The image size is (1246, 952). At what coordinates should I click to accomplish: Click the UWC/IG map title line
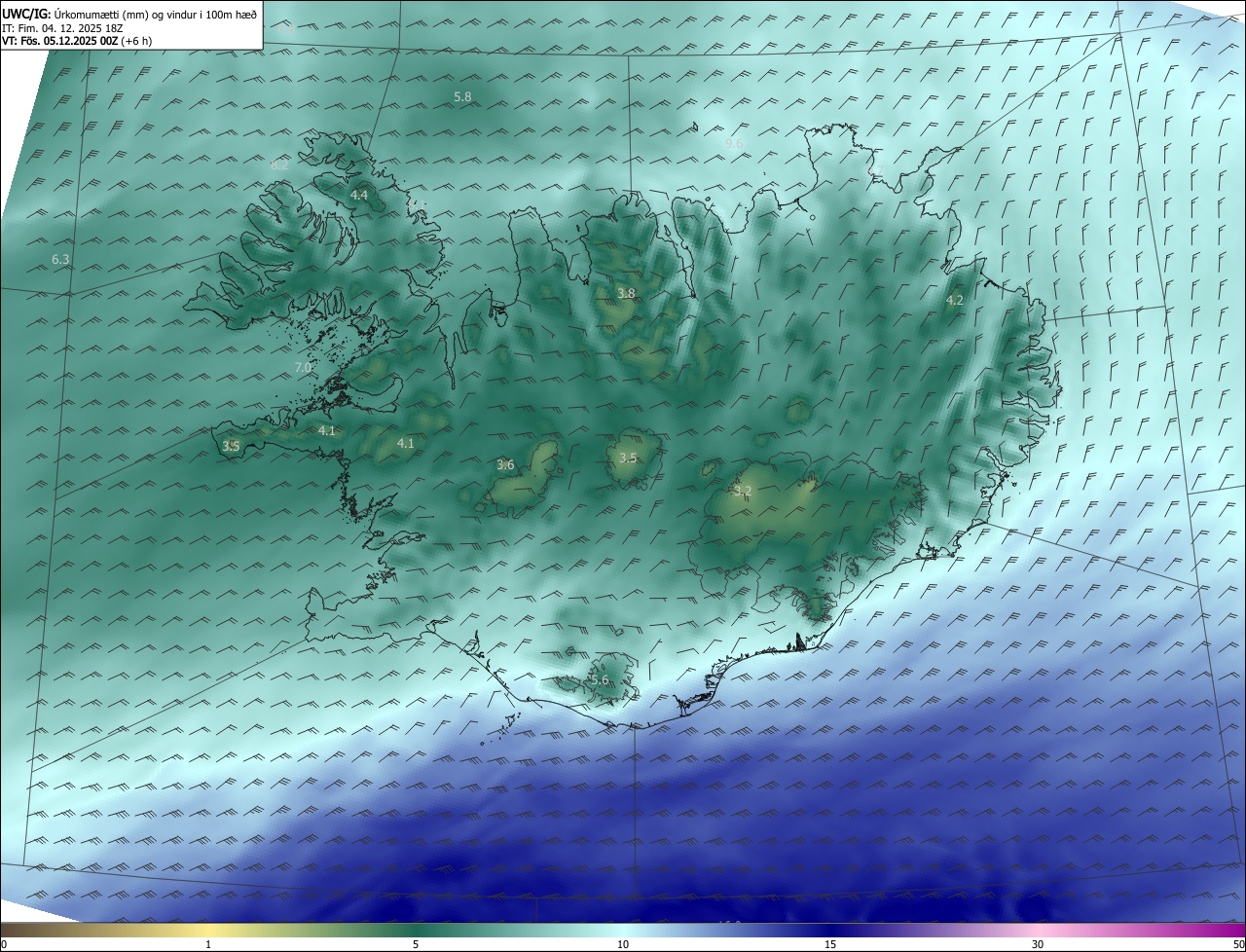click(129, 14)
